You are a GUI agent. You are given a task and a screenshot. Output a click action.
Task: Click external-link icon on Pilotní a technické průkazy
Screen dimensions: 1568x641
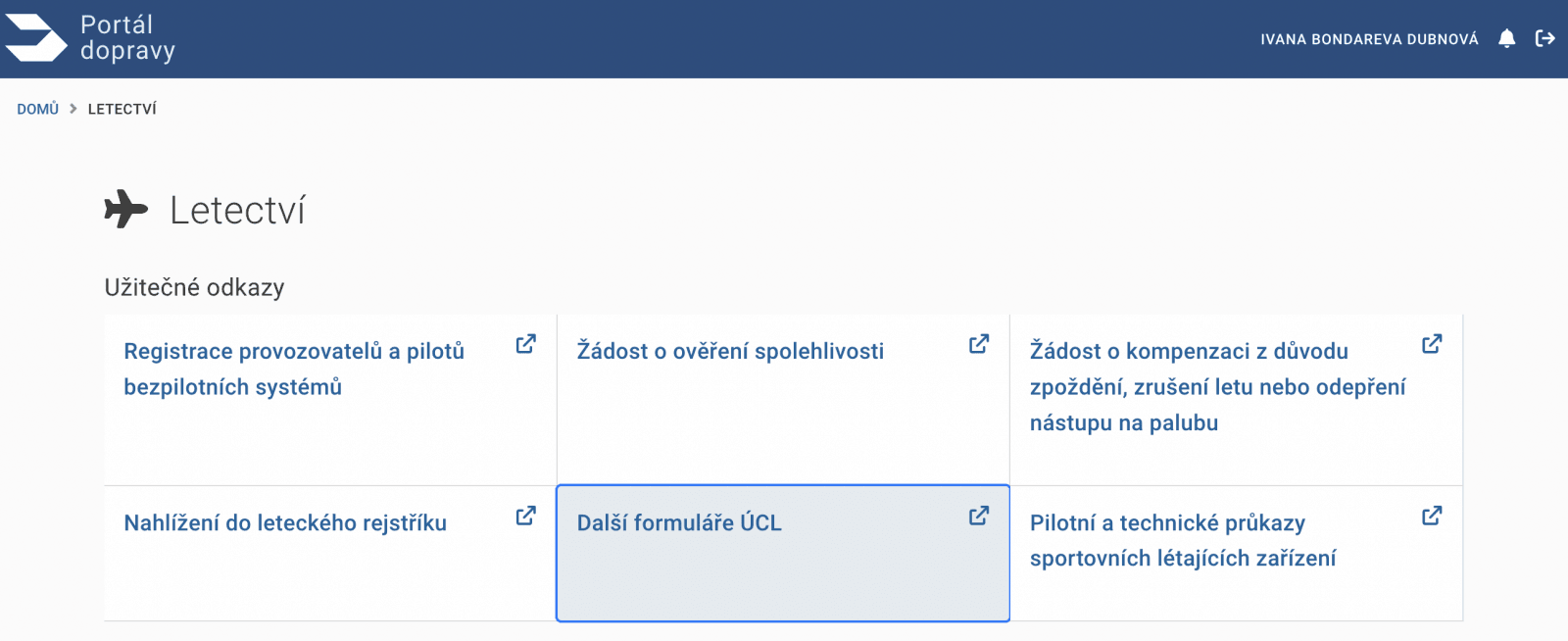(1432, 516)
